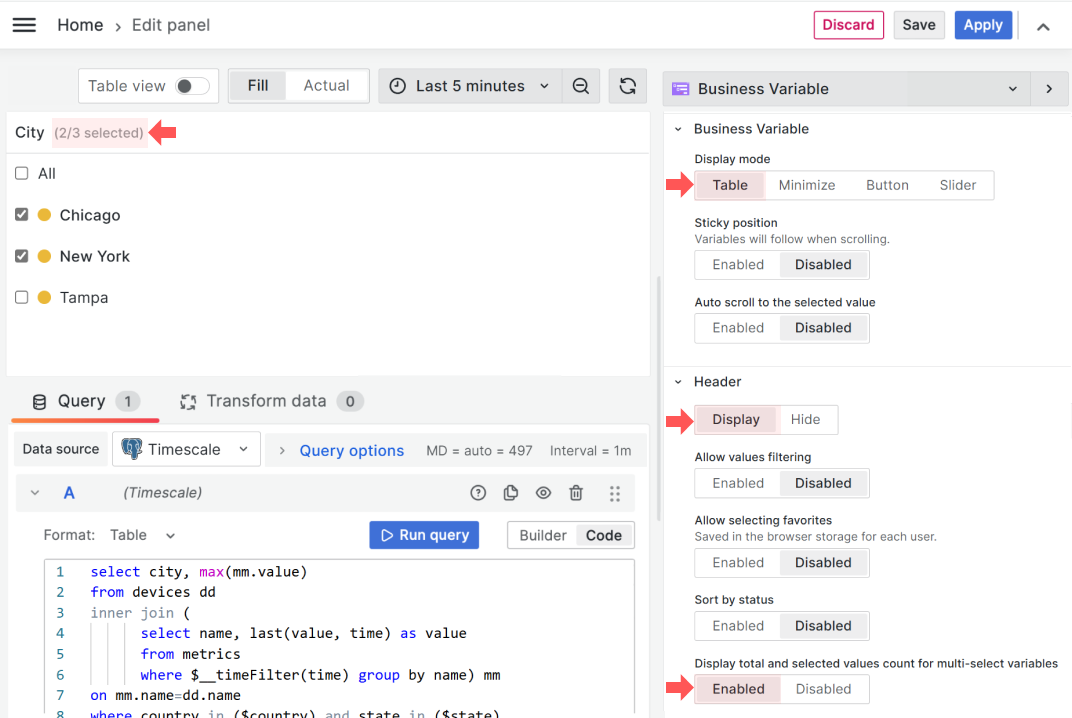
Task: Open the hamburger navigation menu
Action: click(x=24, y=25)
